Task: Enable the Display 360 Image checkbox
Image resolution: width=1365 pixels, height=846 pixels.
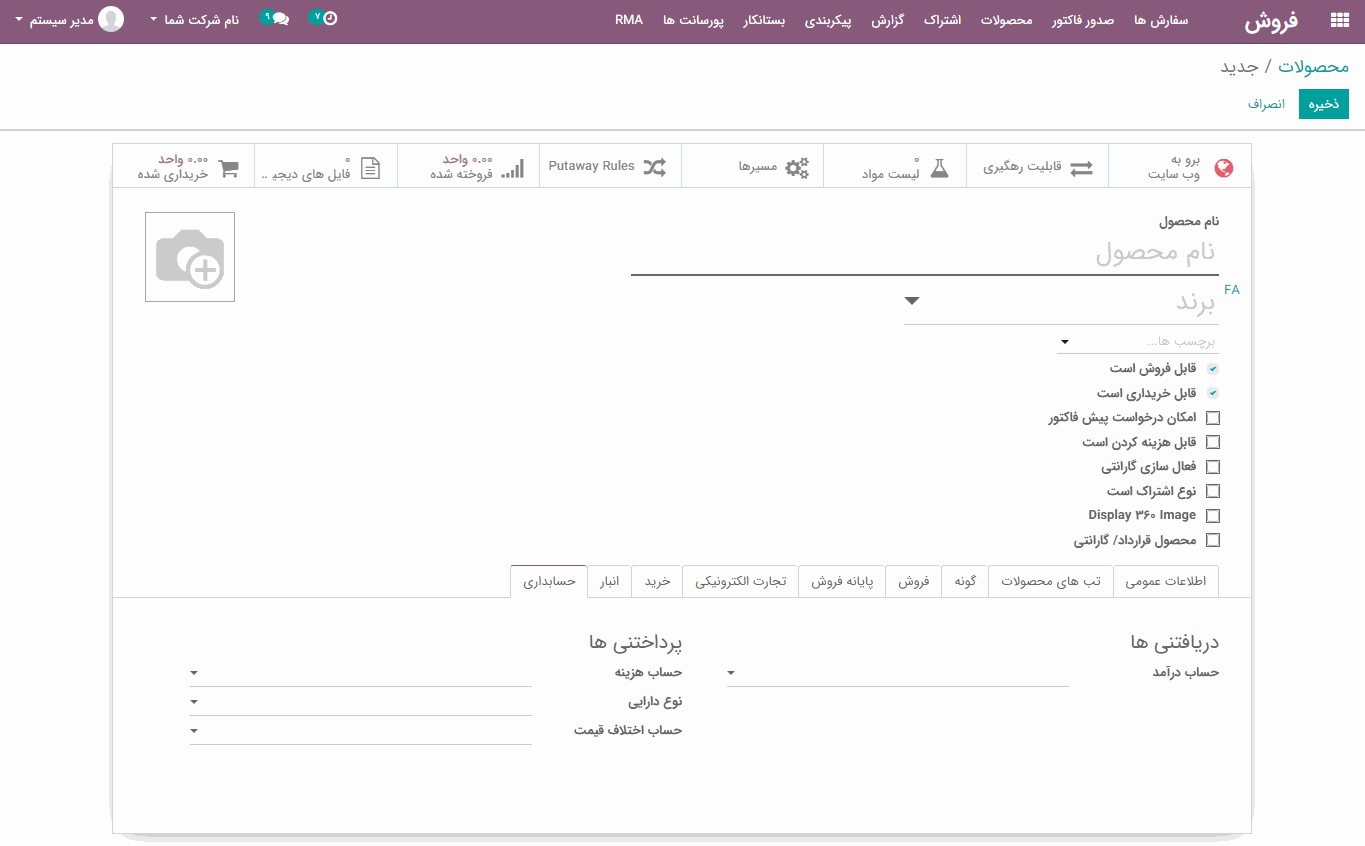Action: (x=1213, y=515)
